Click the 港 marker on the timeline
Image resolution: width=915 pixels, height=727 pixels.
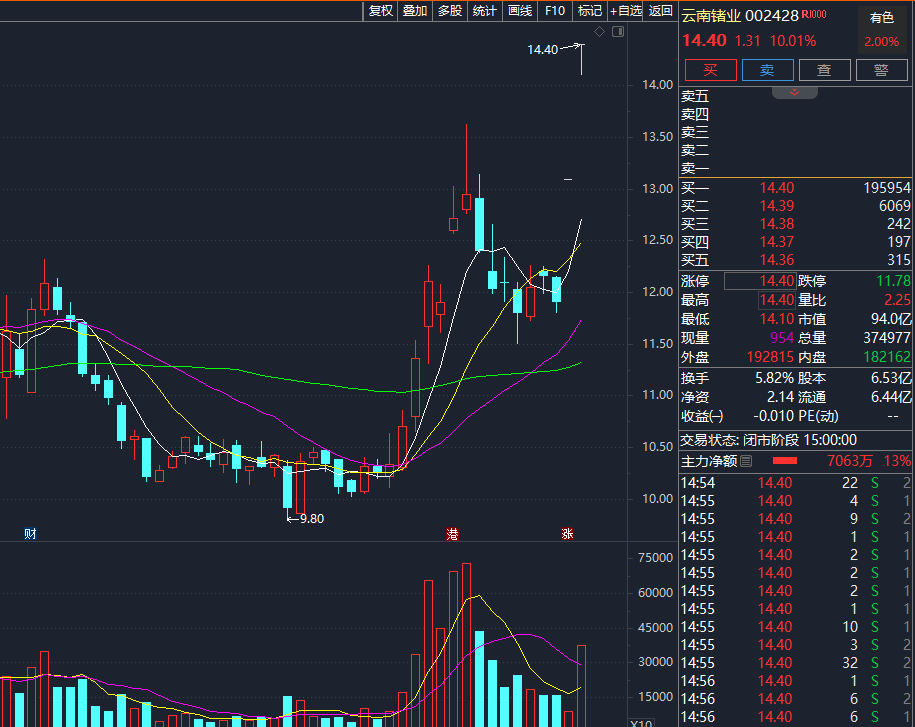pos(453,534)
